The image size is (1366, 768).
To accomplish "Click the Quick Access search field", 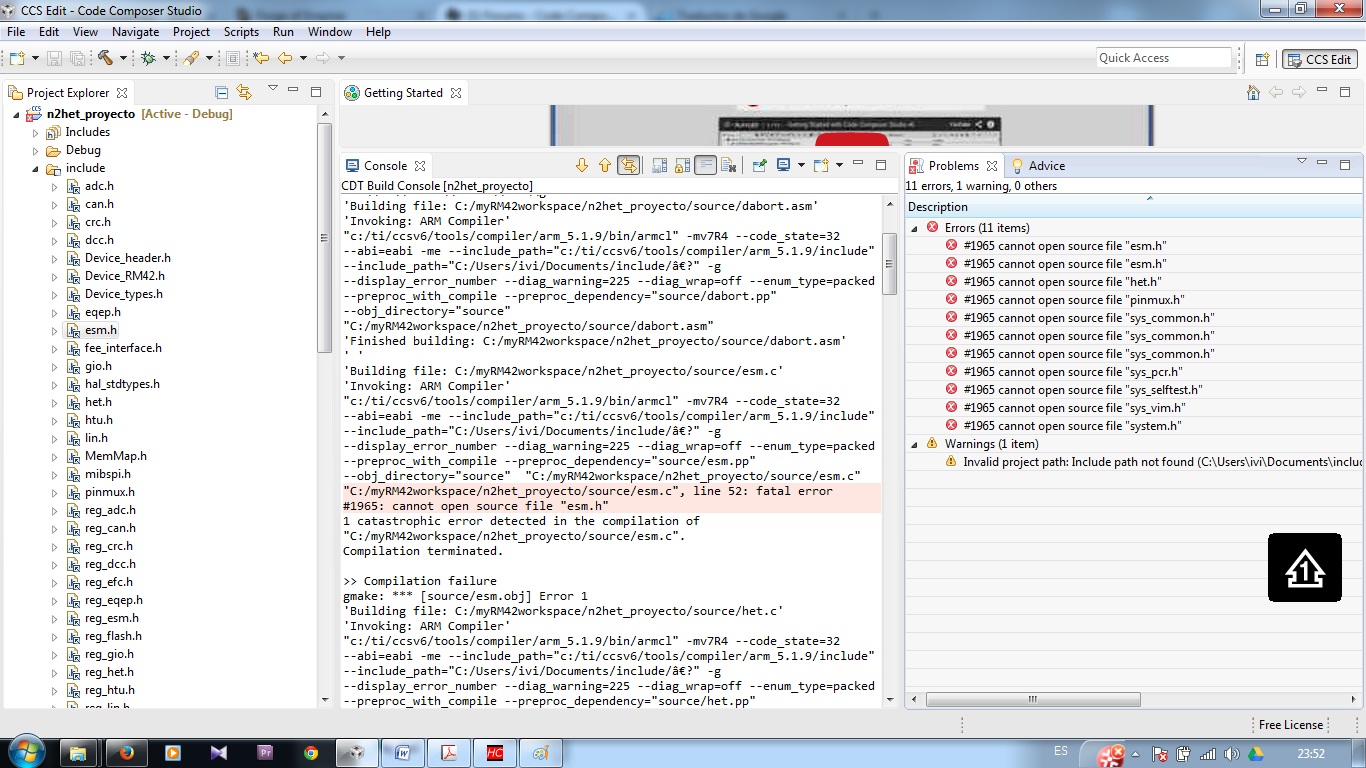I will pos(1164,58).
